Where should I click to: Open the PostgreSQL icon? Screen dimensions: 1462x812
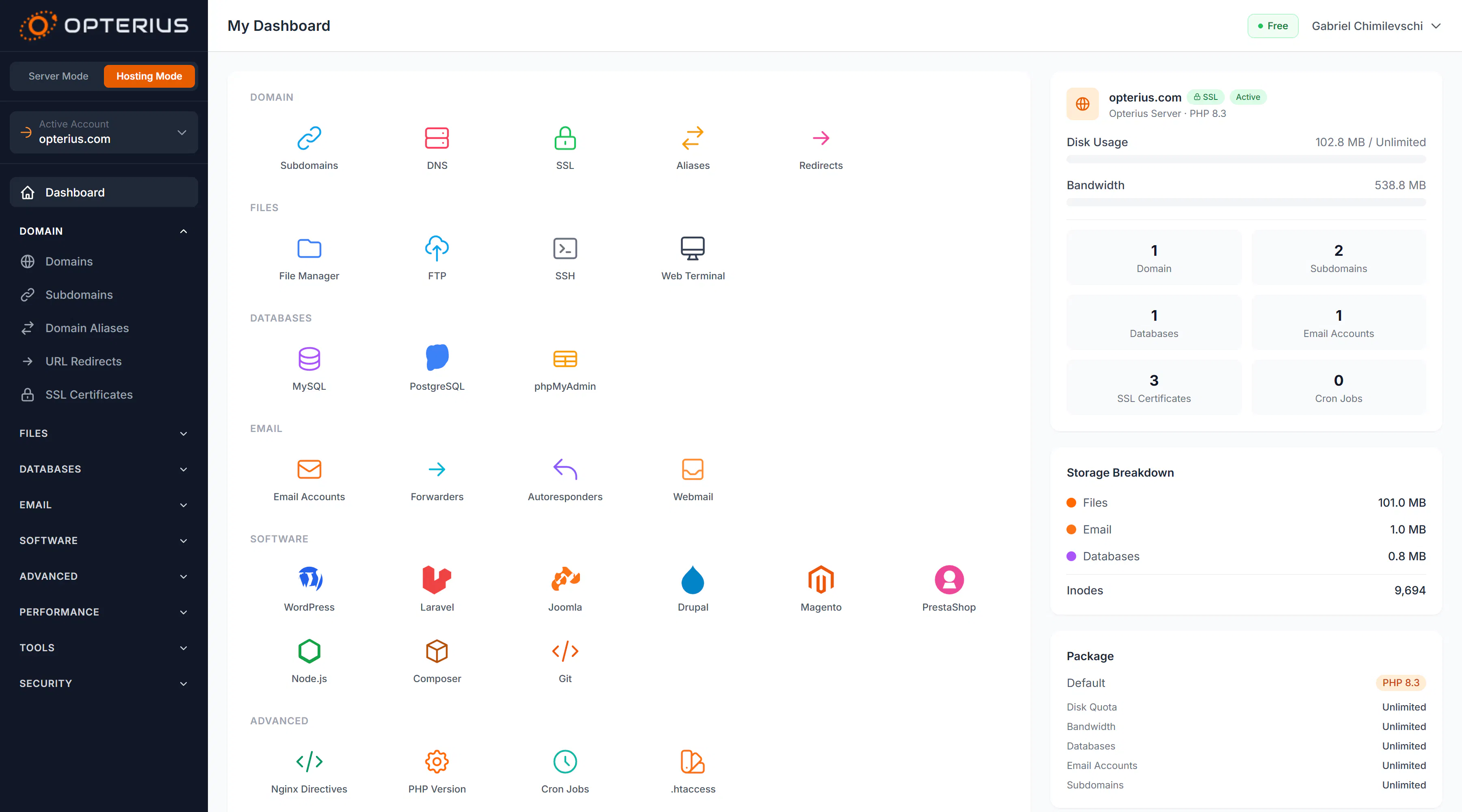(437, 358)
